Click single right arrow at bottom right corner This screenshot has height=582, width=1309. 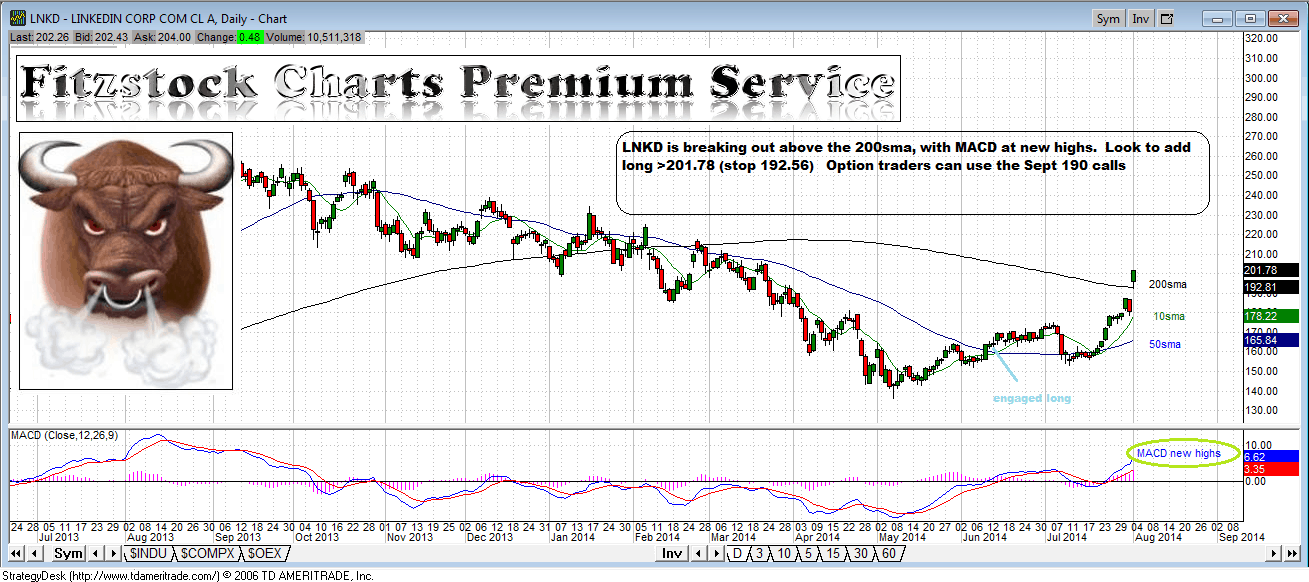click(1274, 553)
